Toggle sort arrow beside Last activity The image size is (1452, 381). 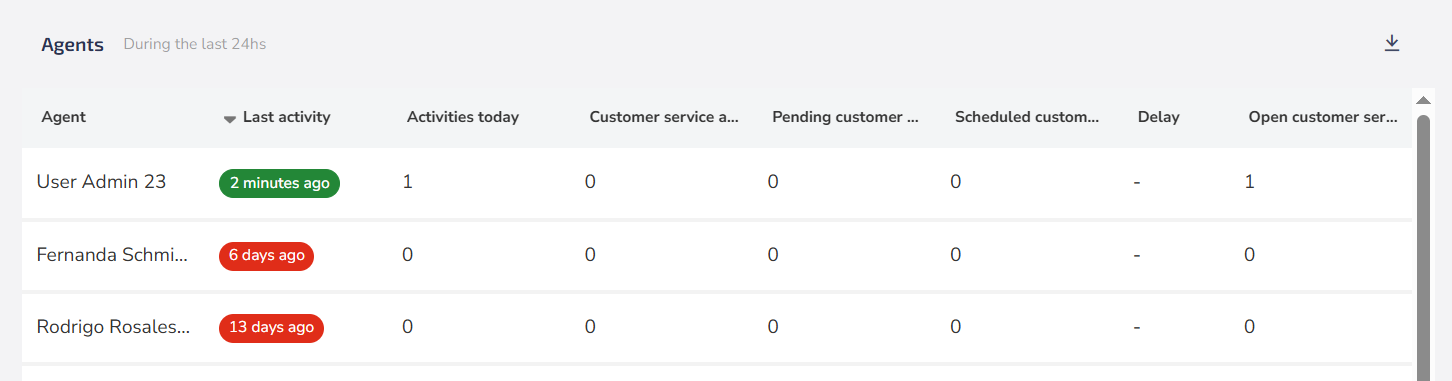229,119
